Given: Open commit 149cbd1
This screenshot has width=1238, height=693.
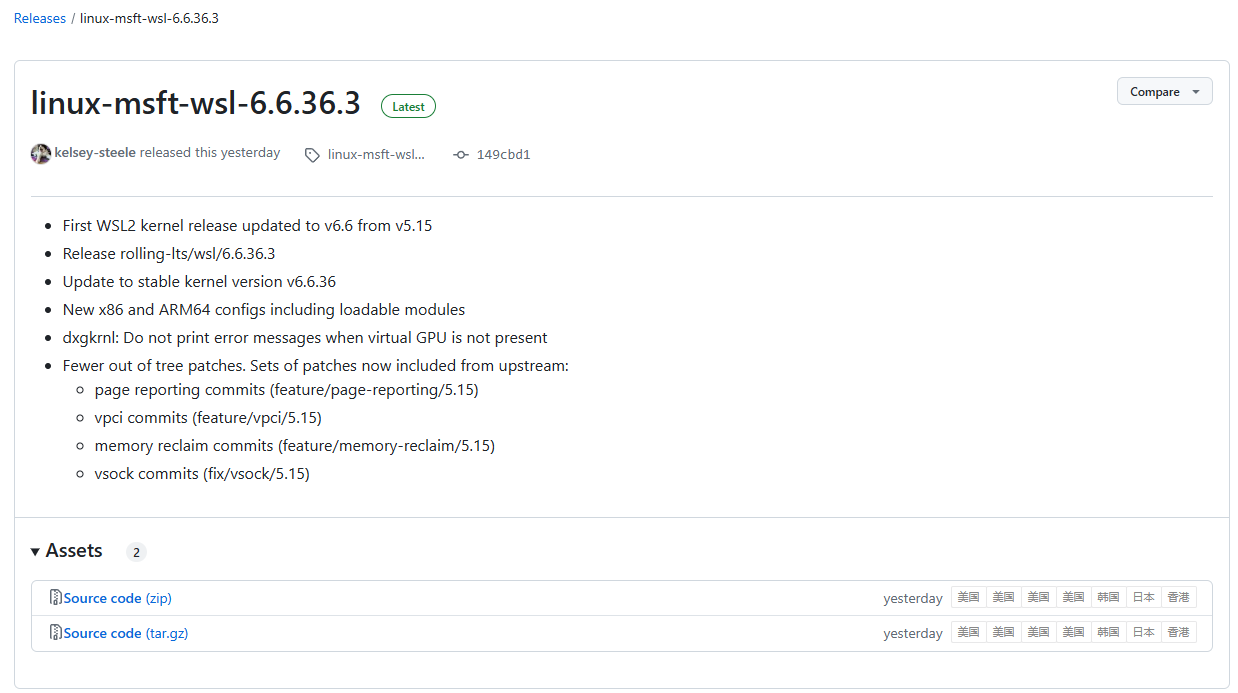Looking at the screenshot, I should click(503, 155).
